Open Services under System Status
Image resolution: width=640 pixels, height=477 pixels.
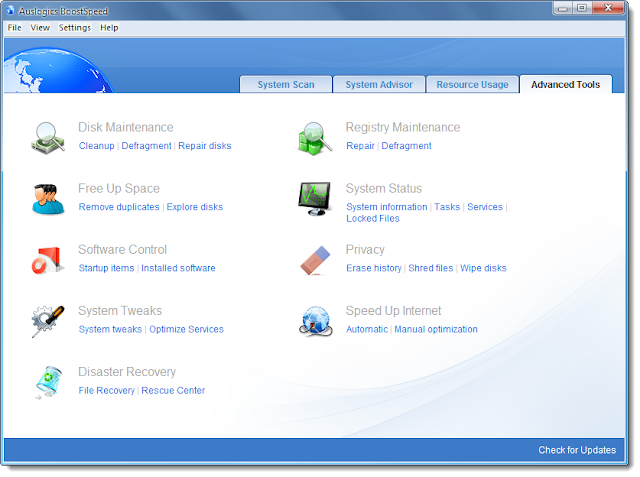click(485, 207)
